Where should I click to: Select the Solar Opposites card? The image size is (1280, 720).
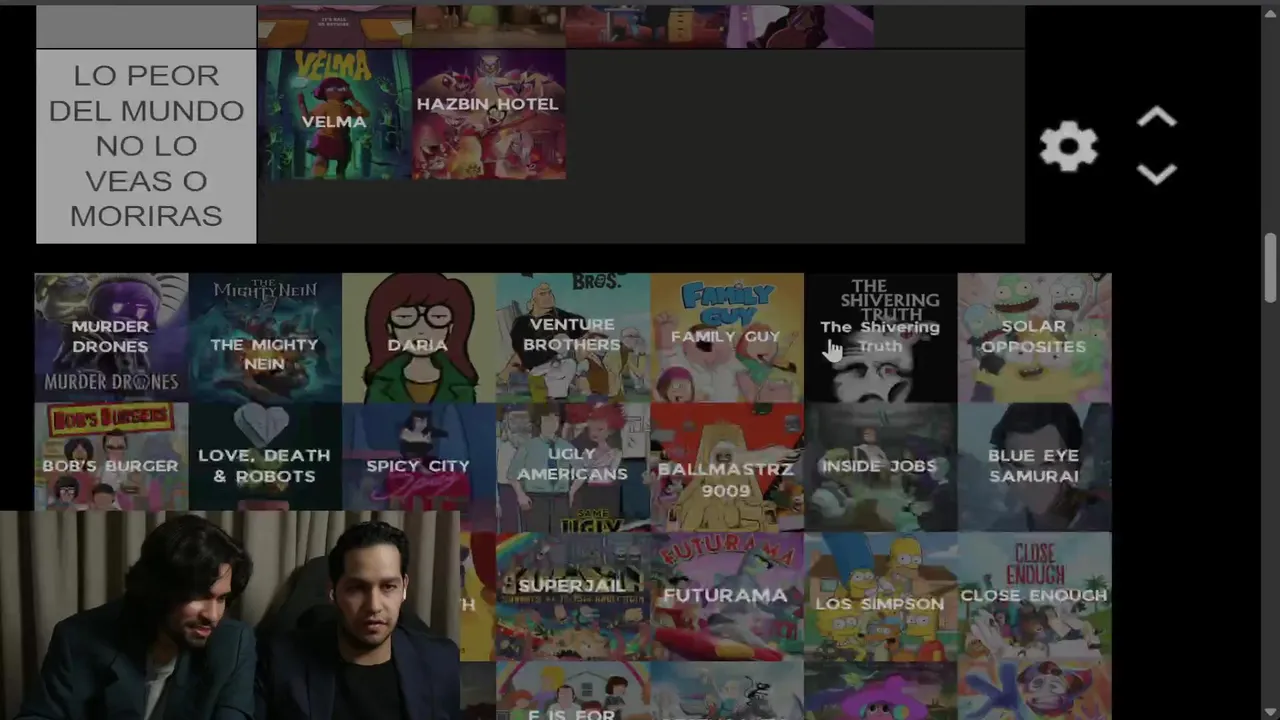[x=1034, y=337]
